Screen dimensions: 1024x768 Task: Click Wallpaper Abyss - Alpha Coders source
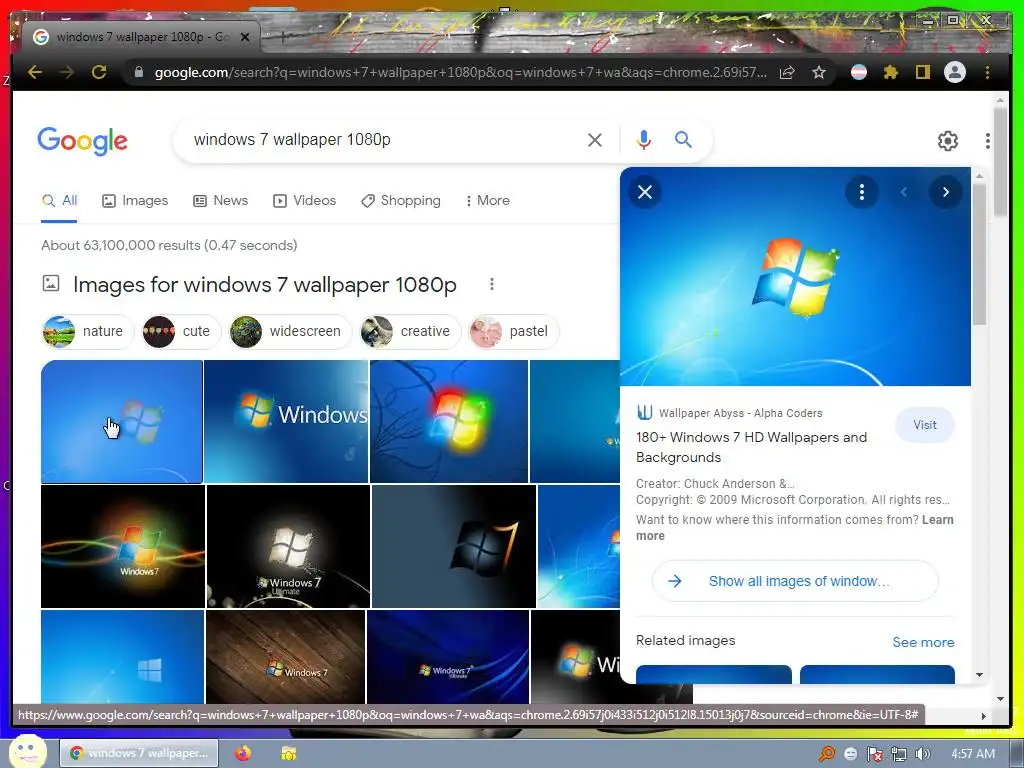(x=729, y=413)
